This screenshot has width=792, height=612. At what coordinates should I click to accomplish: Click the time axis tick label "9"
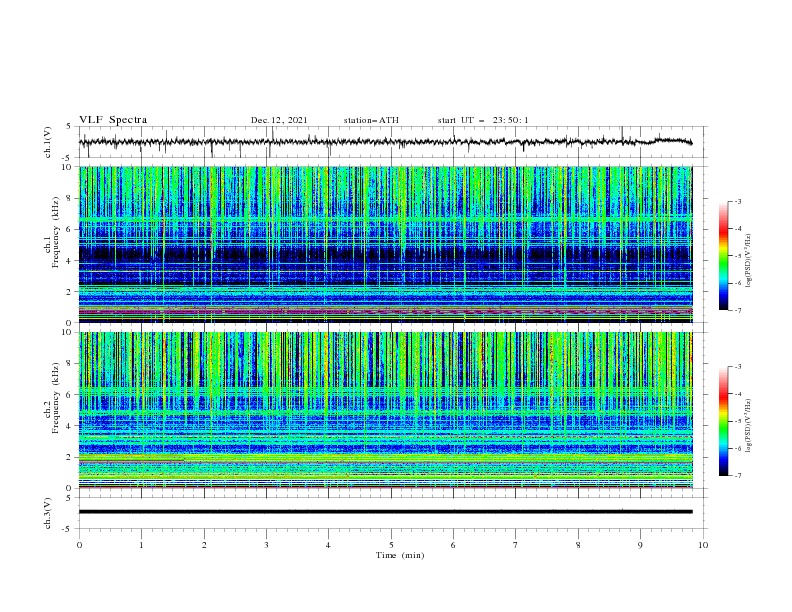(x=640, y=545)
